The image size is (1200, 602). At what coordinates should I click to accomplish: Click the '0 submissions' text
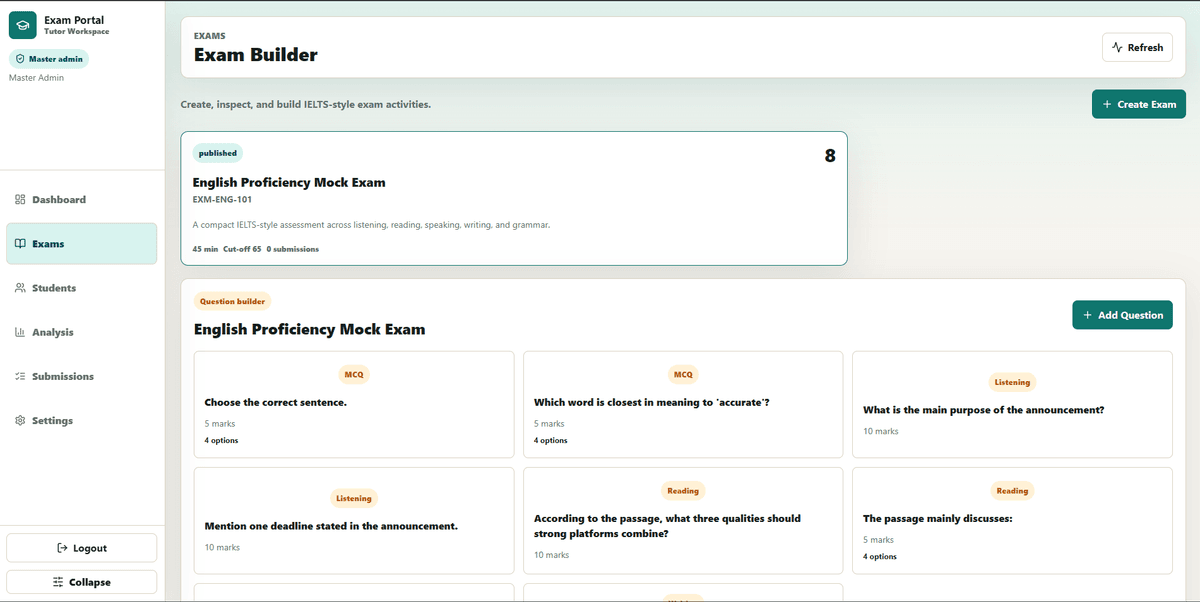(293, 249)
